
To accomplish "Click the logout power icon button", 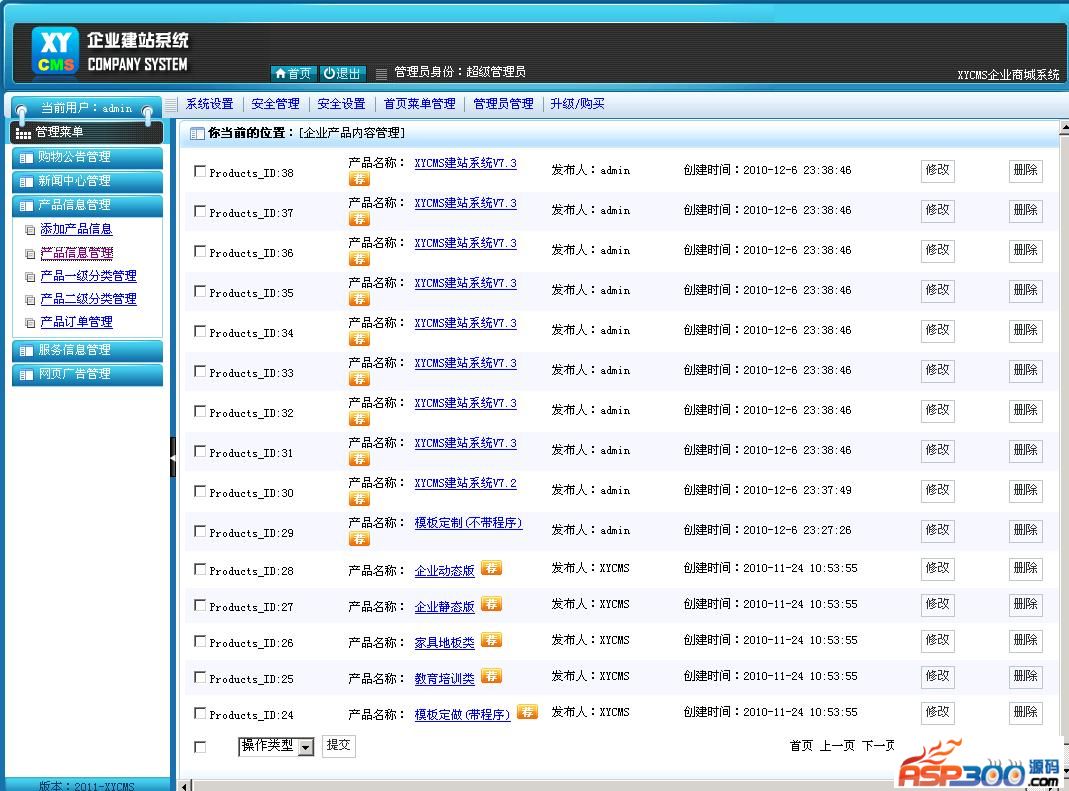I will click(x=343, y=73).
